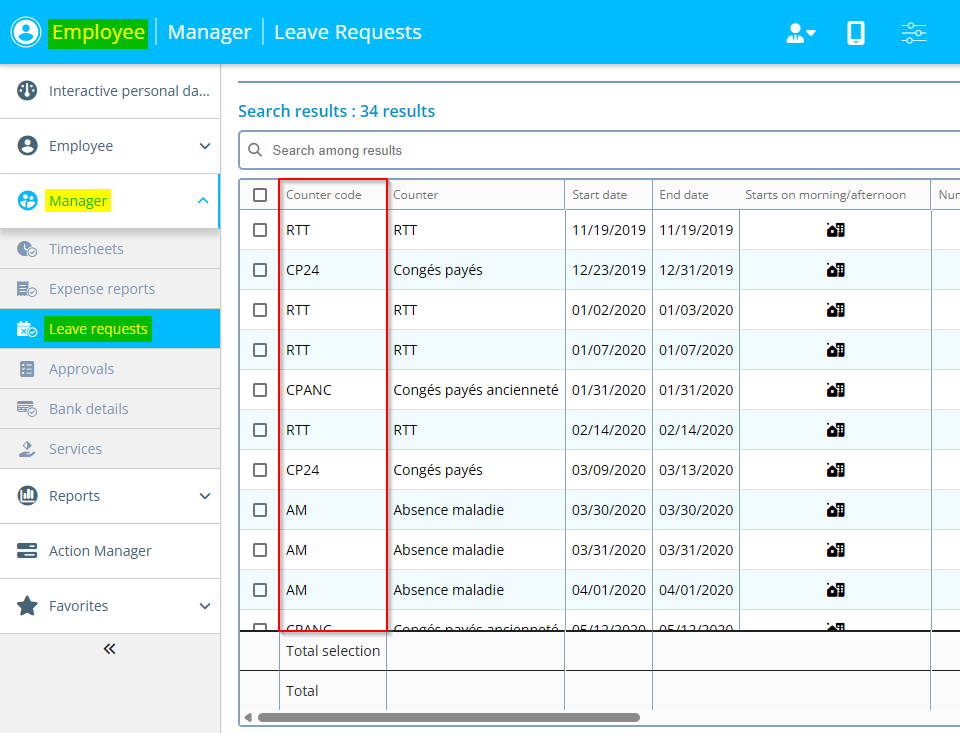Click the Expense reports icon

27,289
